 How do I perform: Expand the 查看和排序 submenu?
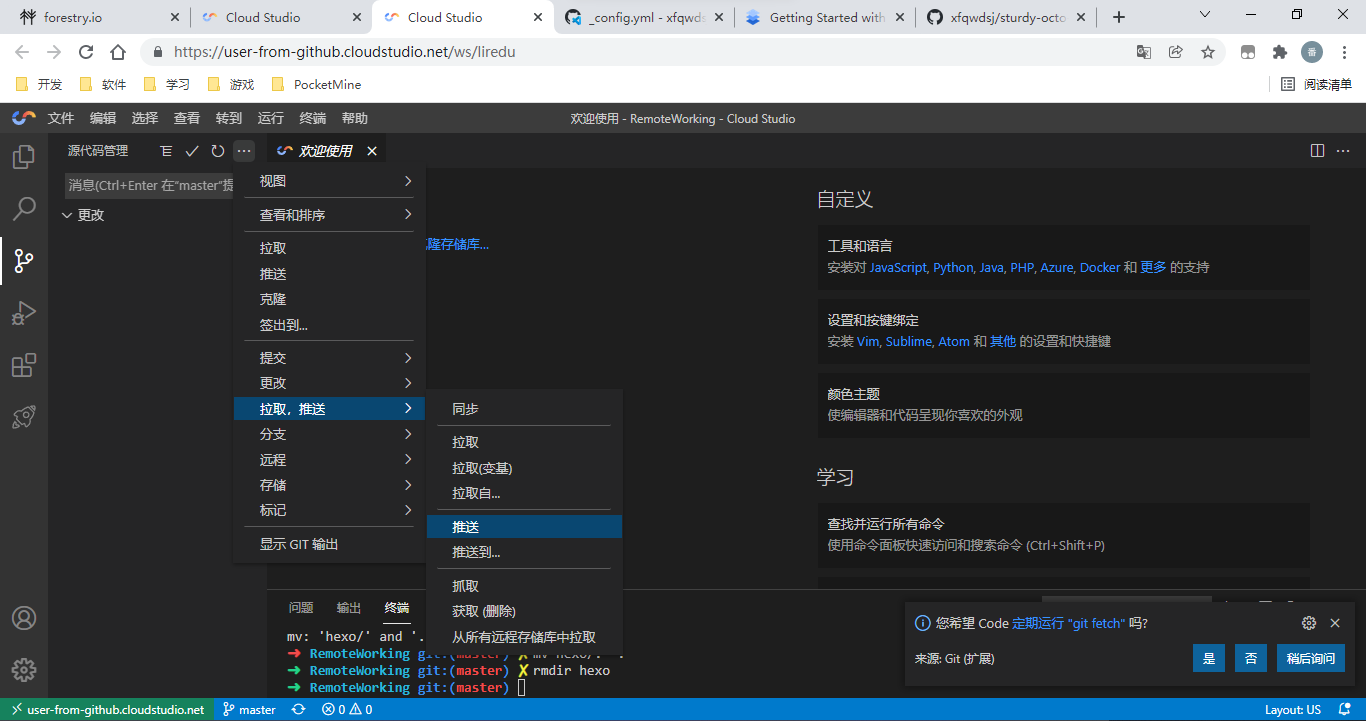pos(329,215)
